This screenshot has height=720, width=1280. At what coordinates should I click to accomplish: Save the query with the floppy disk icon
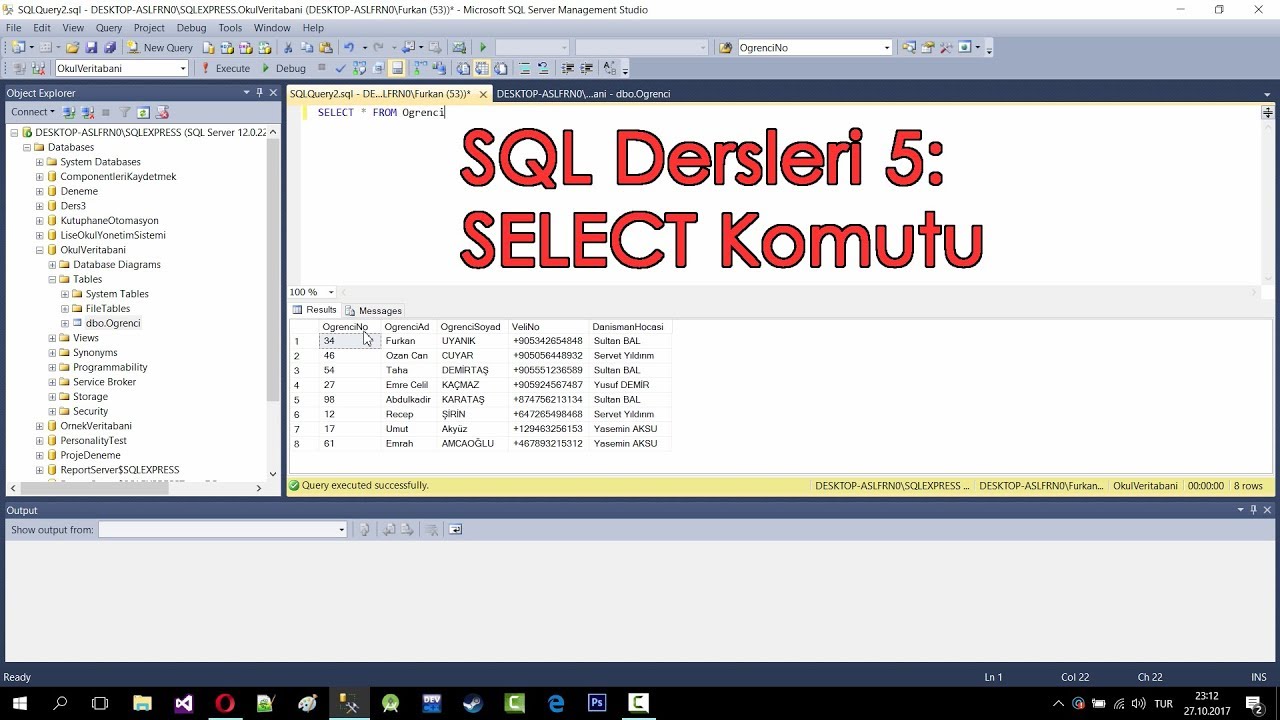point(91,47)
